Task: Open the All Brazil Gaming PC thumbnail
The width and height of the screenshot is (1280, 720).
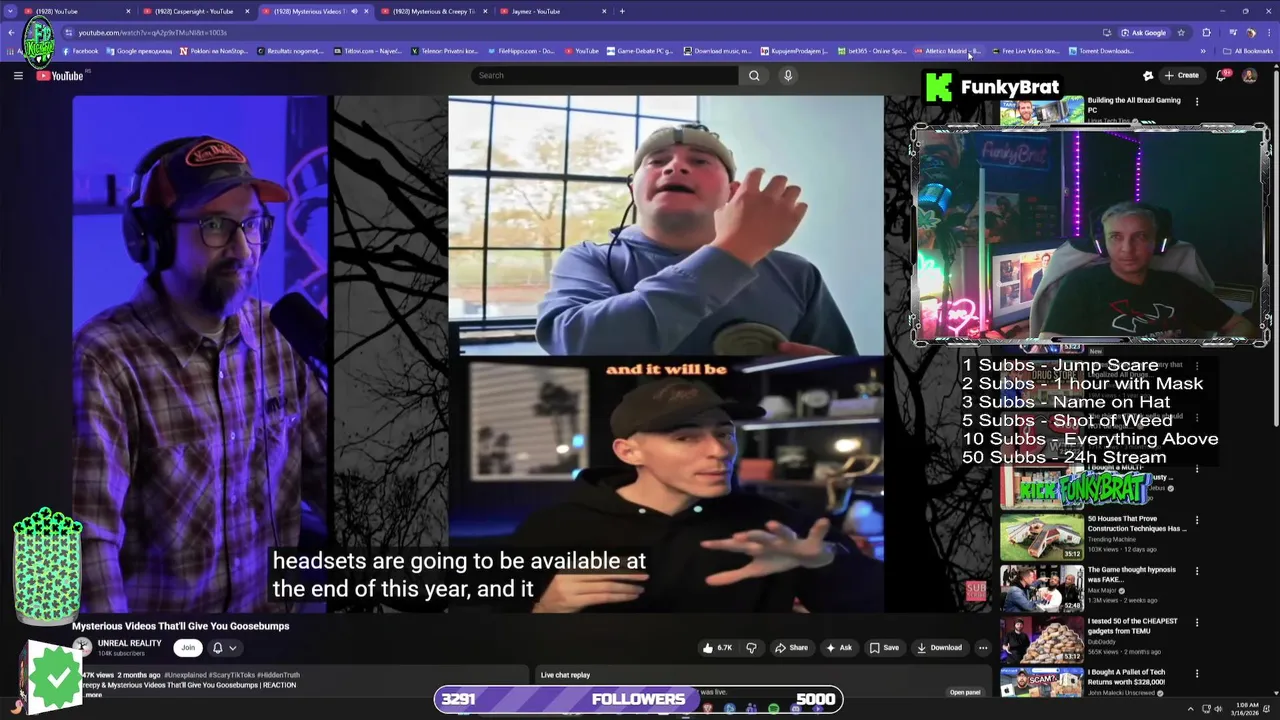Action: (1041, 111)
